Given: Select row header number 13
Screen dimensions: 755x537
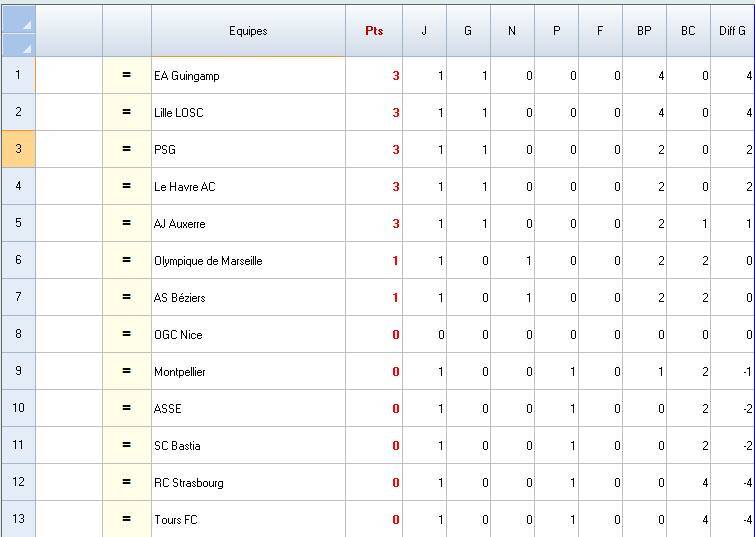Looking at the screenshot, I should (18, 520).
